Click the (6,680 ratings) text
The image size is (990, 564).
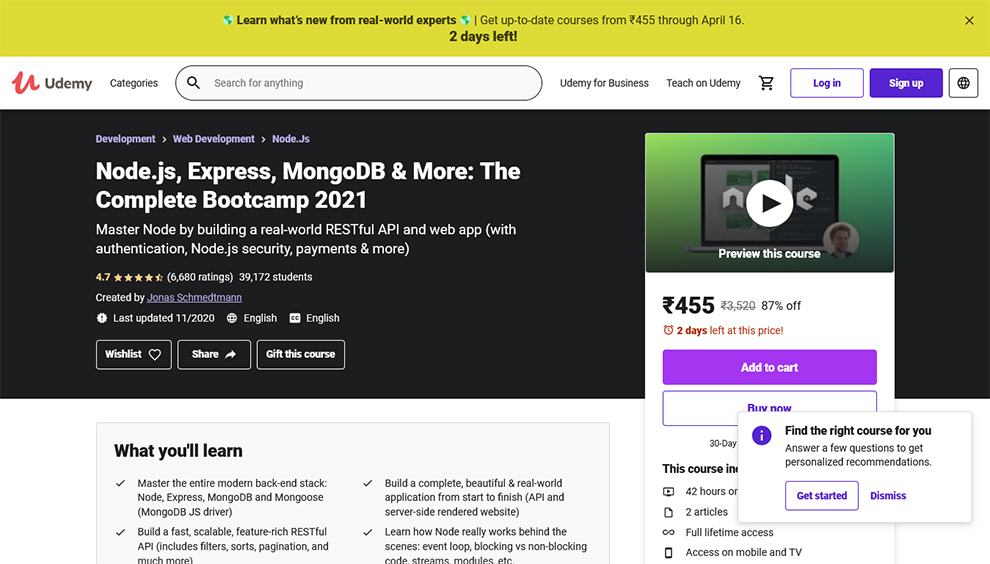[200, 277]
